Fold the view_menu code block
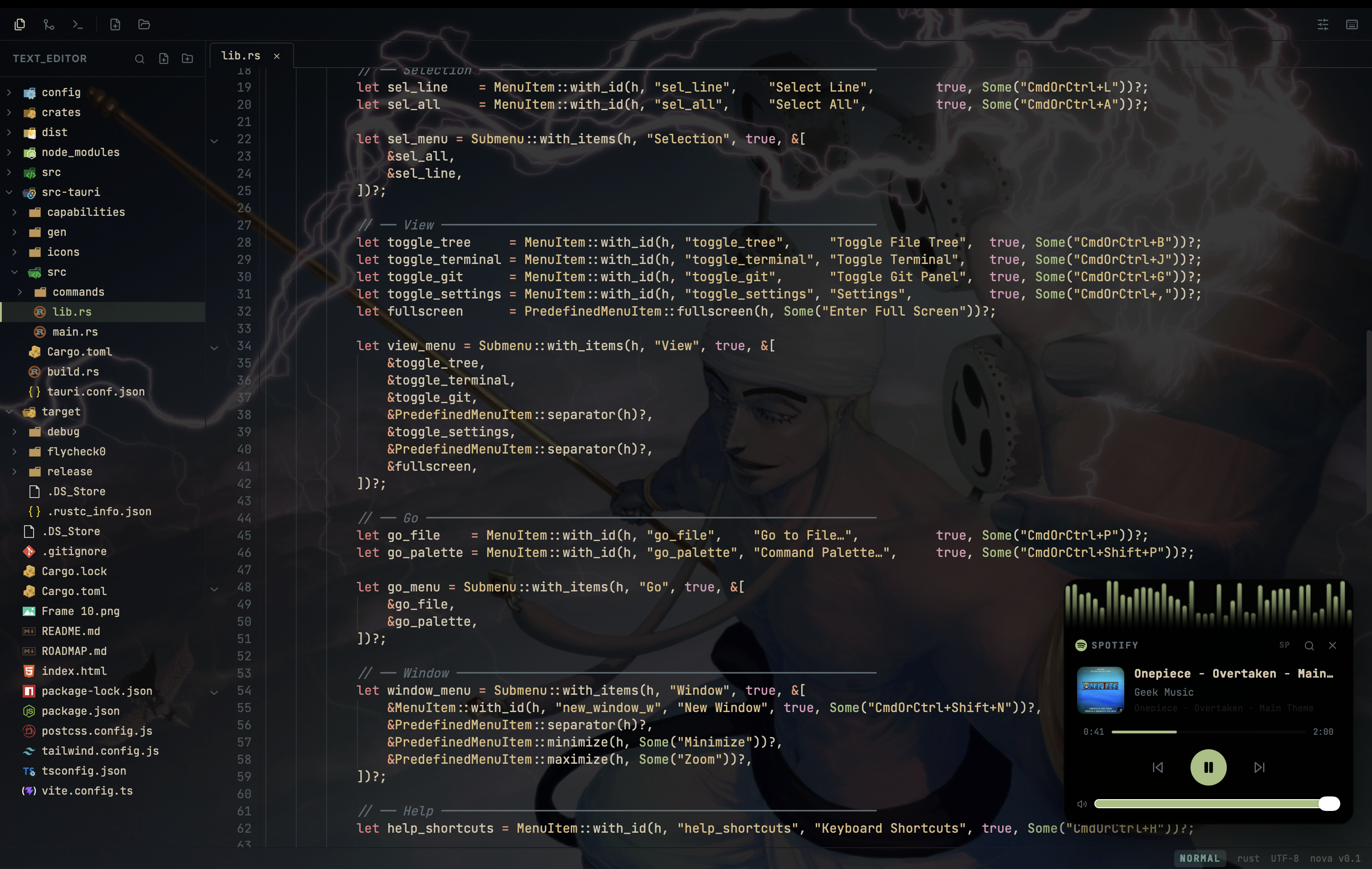The image size is (1372, 869). [214, 347]
